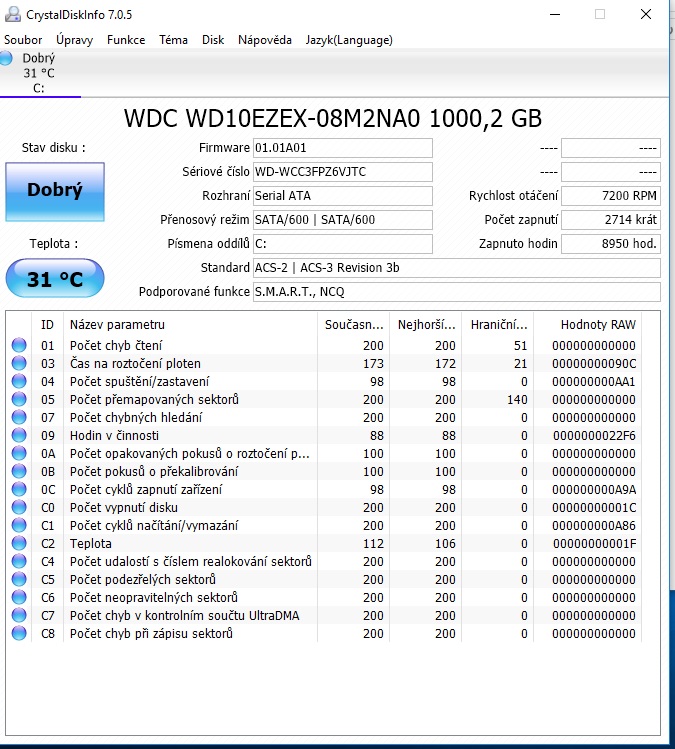Viewport: 675px width, 749px height.
Task: Click the disk model title WDC WD10EZEX-08M2NA0
Action: click(x=272, y=118)
